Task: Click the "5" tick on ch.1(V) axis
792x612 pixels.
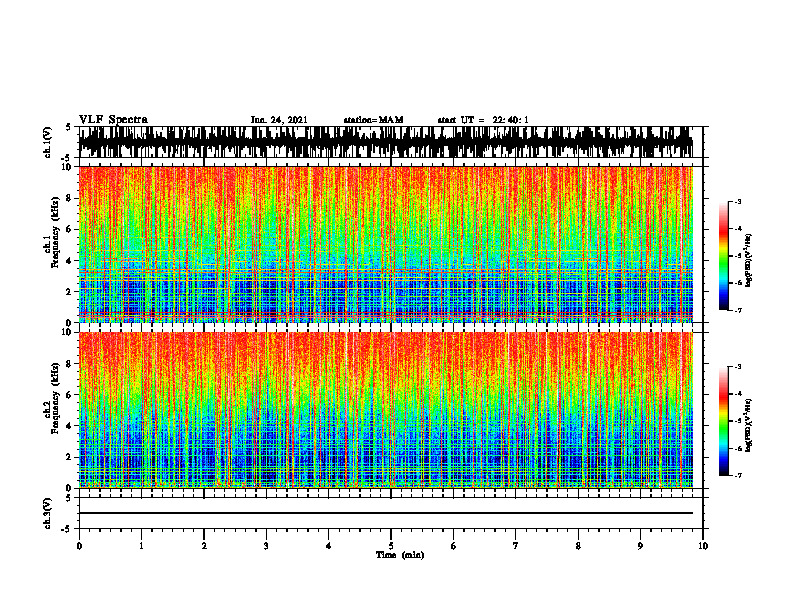Action: click(68, 128)
